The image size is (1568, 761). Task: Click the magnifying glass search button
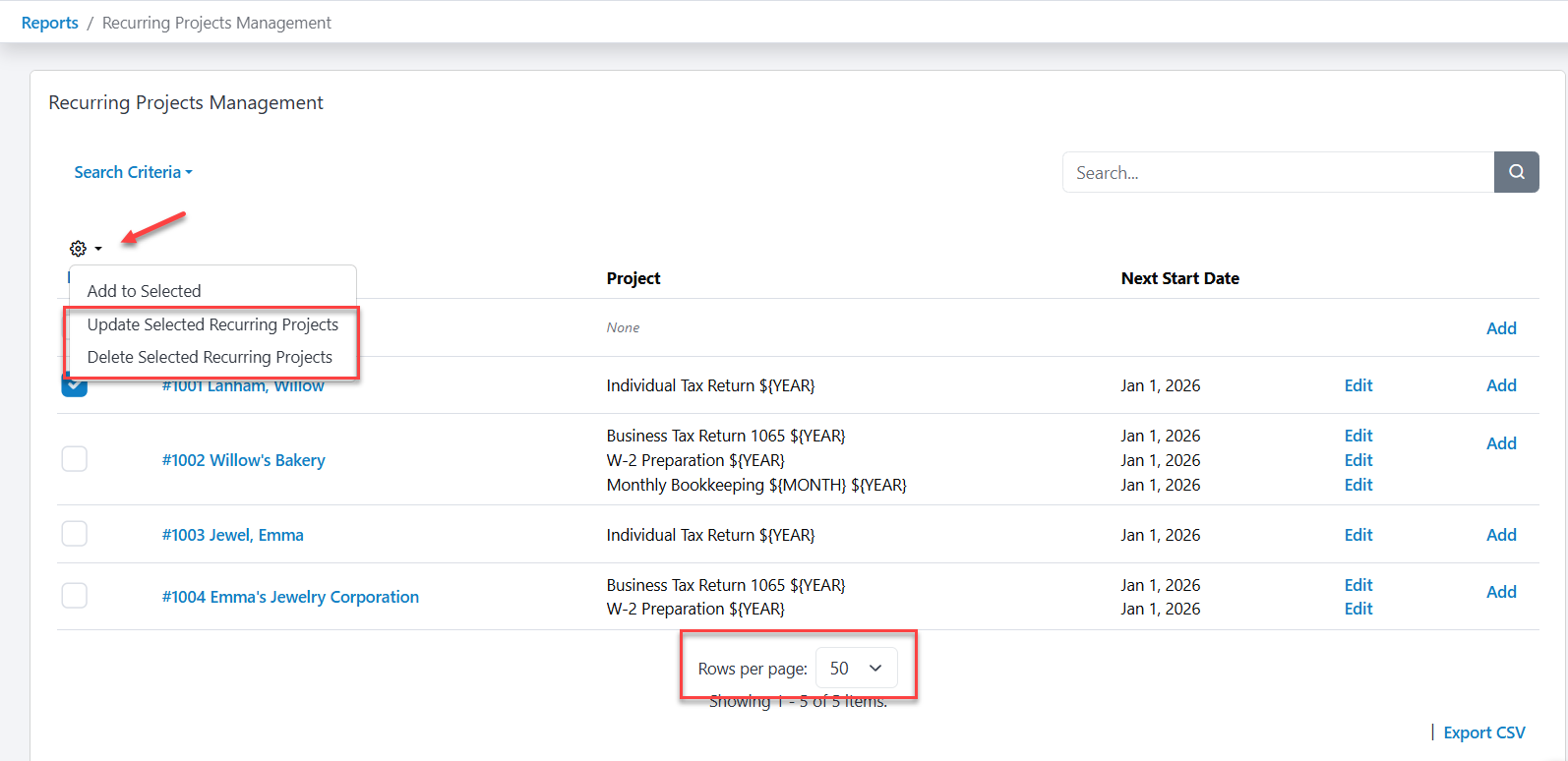click(x=1516, y=172)
